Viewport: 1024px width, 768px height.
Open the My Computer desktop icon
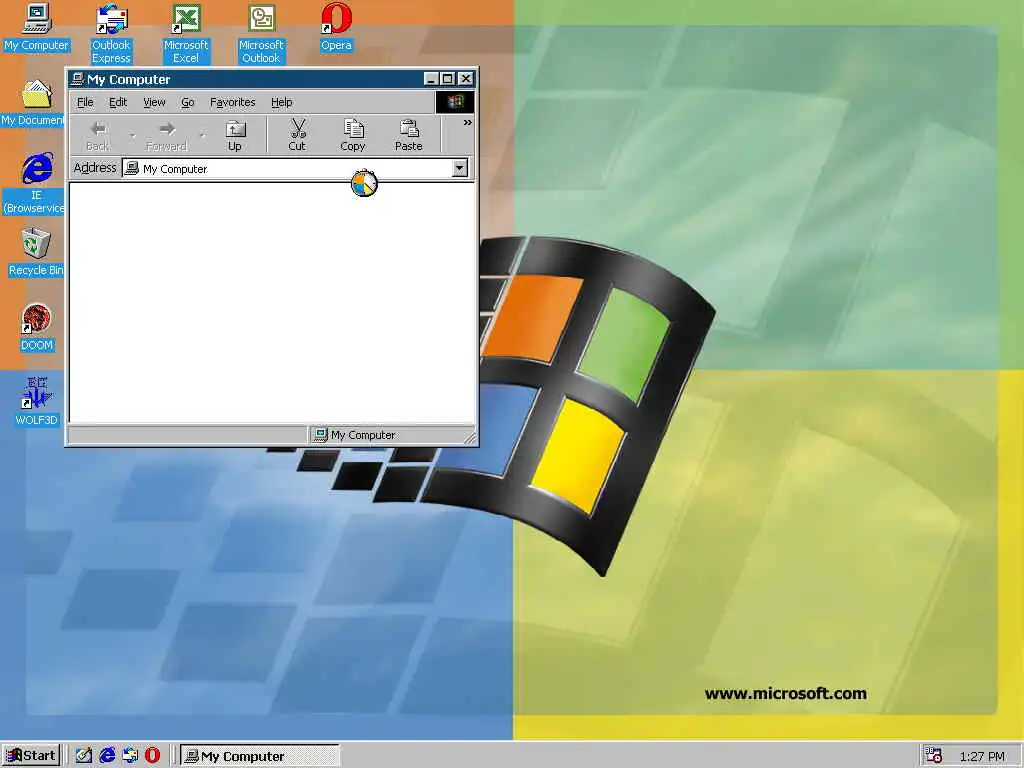37,27
